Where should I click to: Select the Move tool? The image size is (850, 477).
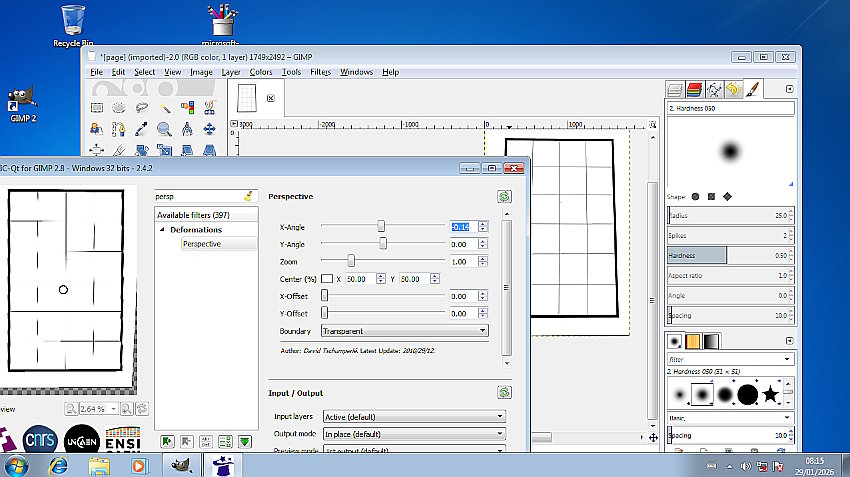(x=210, y=129)
